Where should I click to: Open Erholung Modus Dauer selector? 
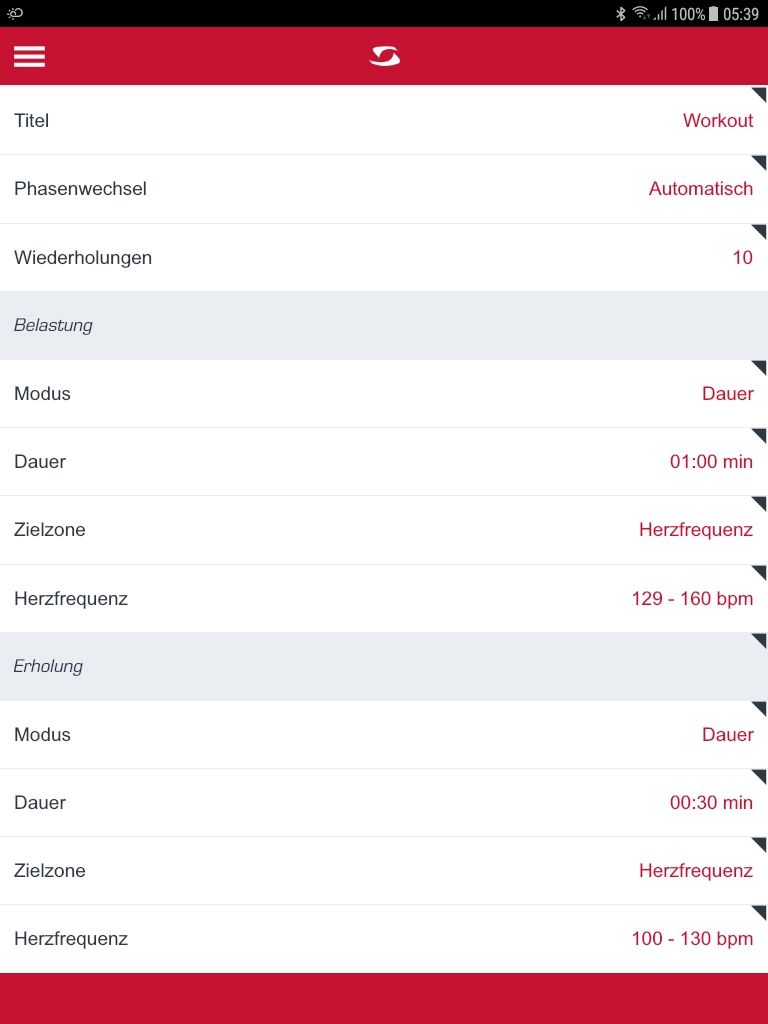point(727,735)
